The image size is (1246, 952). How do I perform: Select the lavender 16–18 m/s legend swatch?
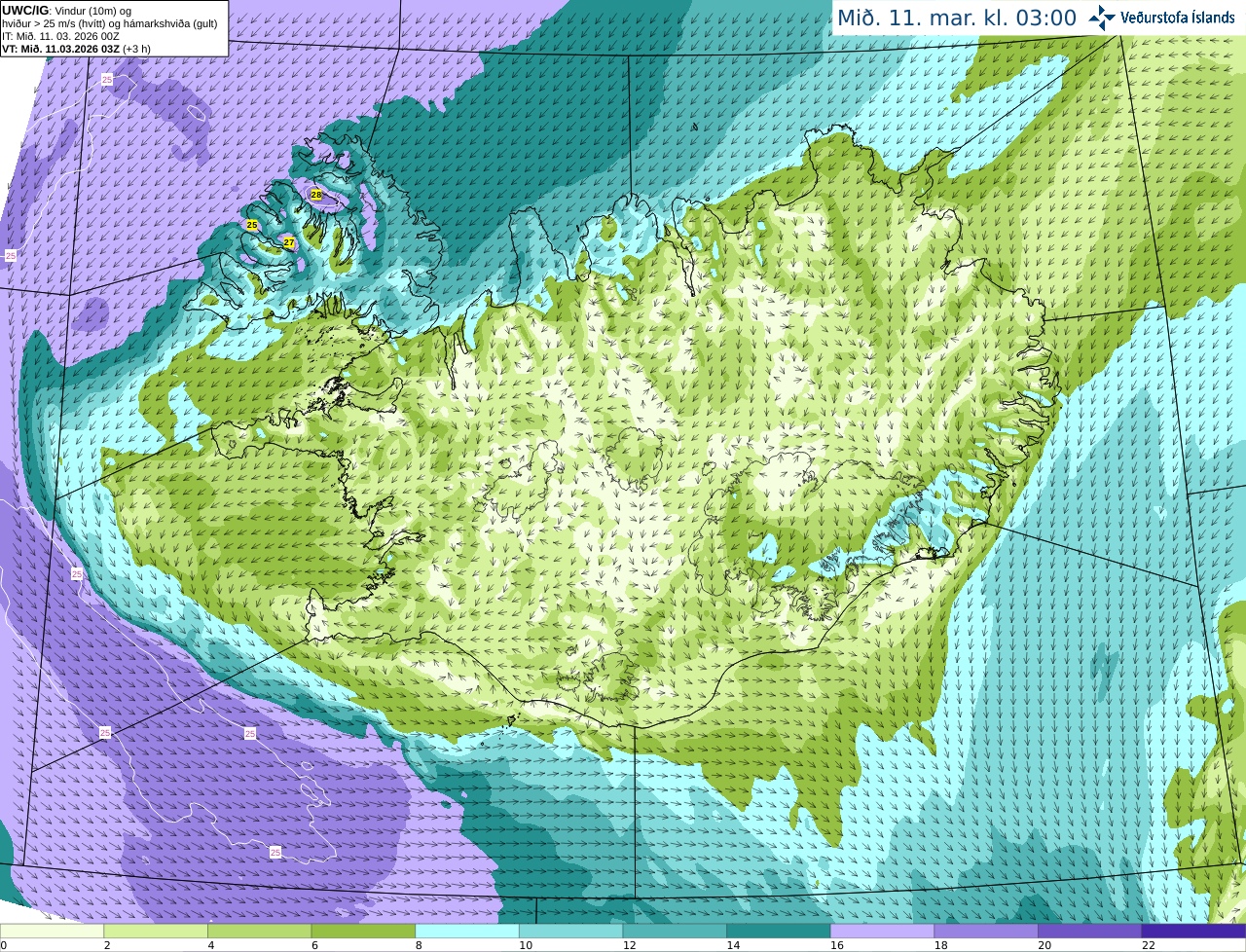882,931
